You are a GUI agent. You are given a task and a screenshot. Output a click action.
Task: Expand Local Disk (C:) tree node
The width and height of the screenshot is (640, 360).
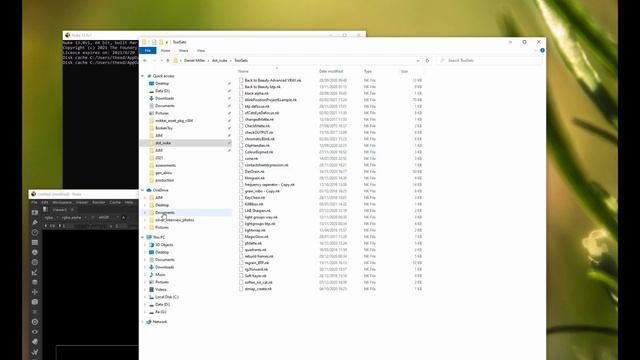pos(145,297)
